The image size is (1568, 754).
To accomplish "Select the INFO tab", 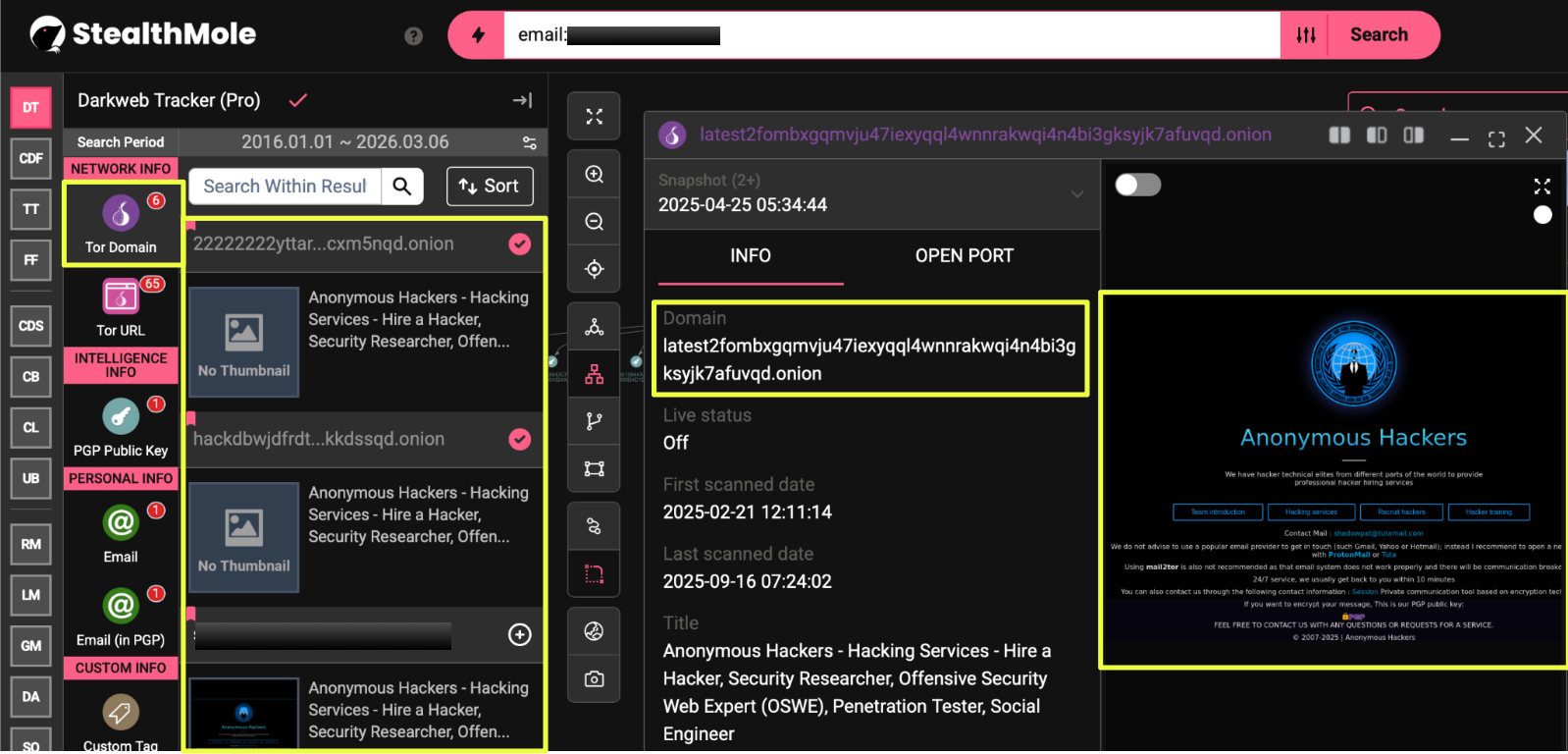I will pyautogui.click(x=750, y=255).
